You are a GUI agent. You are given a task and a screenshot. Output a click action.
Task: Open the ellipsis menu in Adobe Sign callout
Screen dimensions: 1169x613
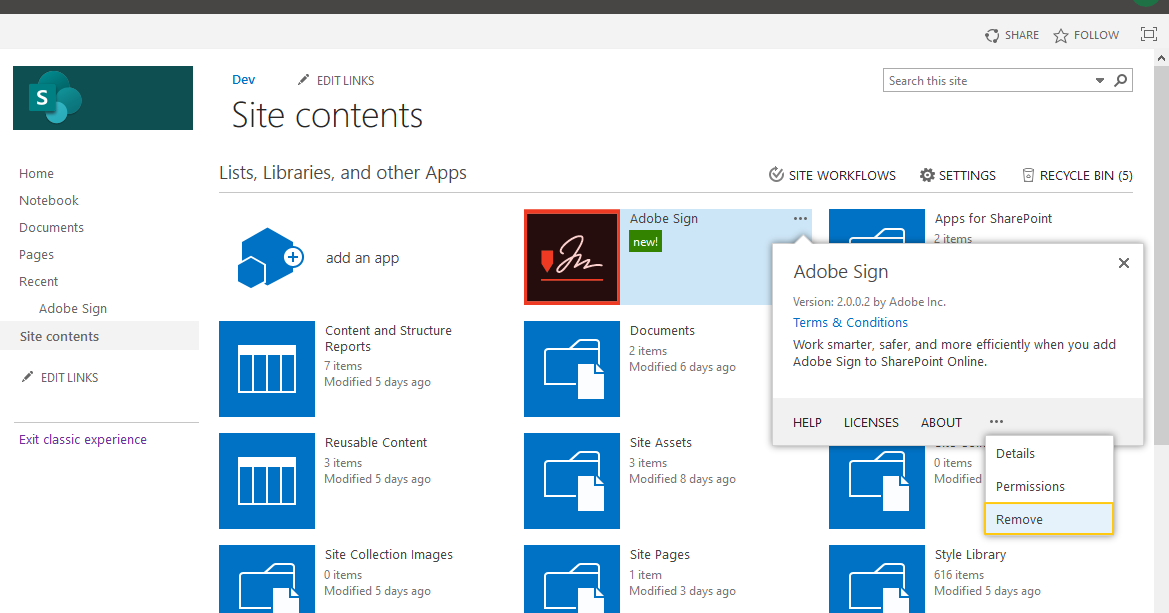996,422
